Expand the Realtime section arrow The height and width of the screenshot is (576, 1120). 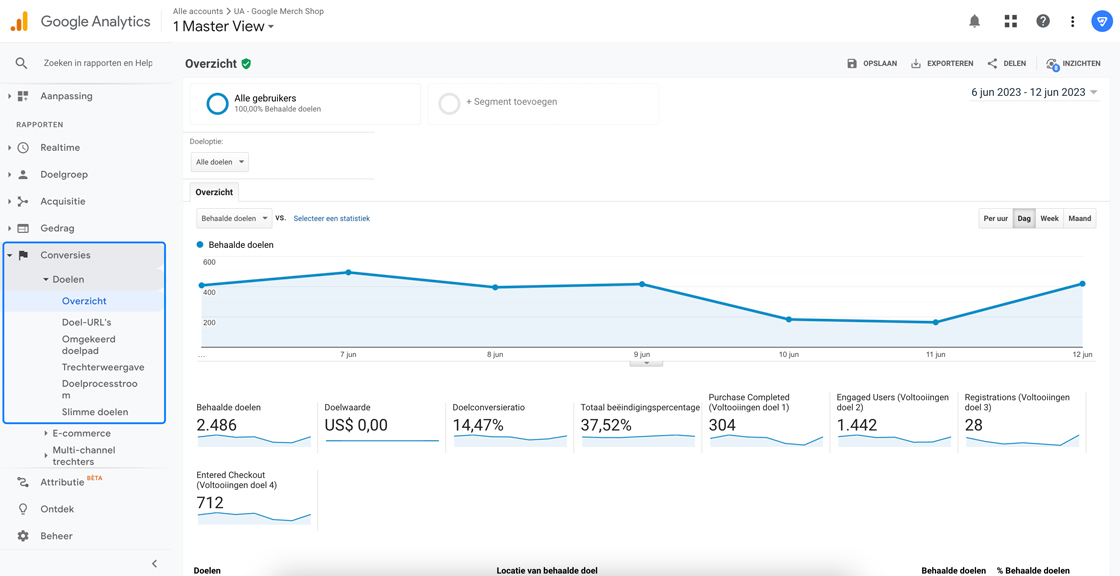9,148
